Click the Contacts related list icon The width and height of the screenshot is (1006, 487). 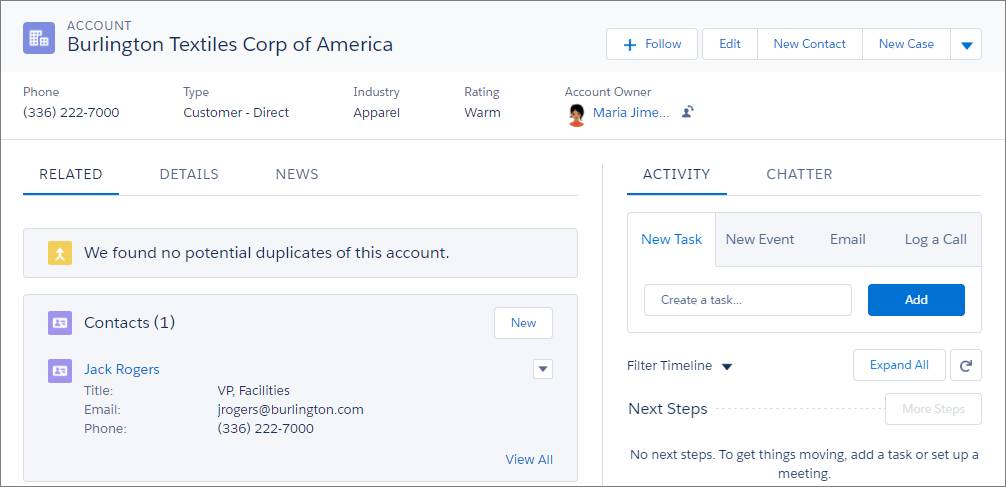point(60,323)
